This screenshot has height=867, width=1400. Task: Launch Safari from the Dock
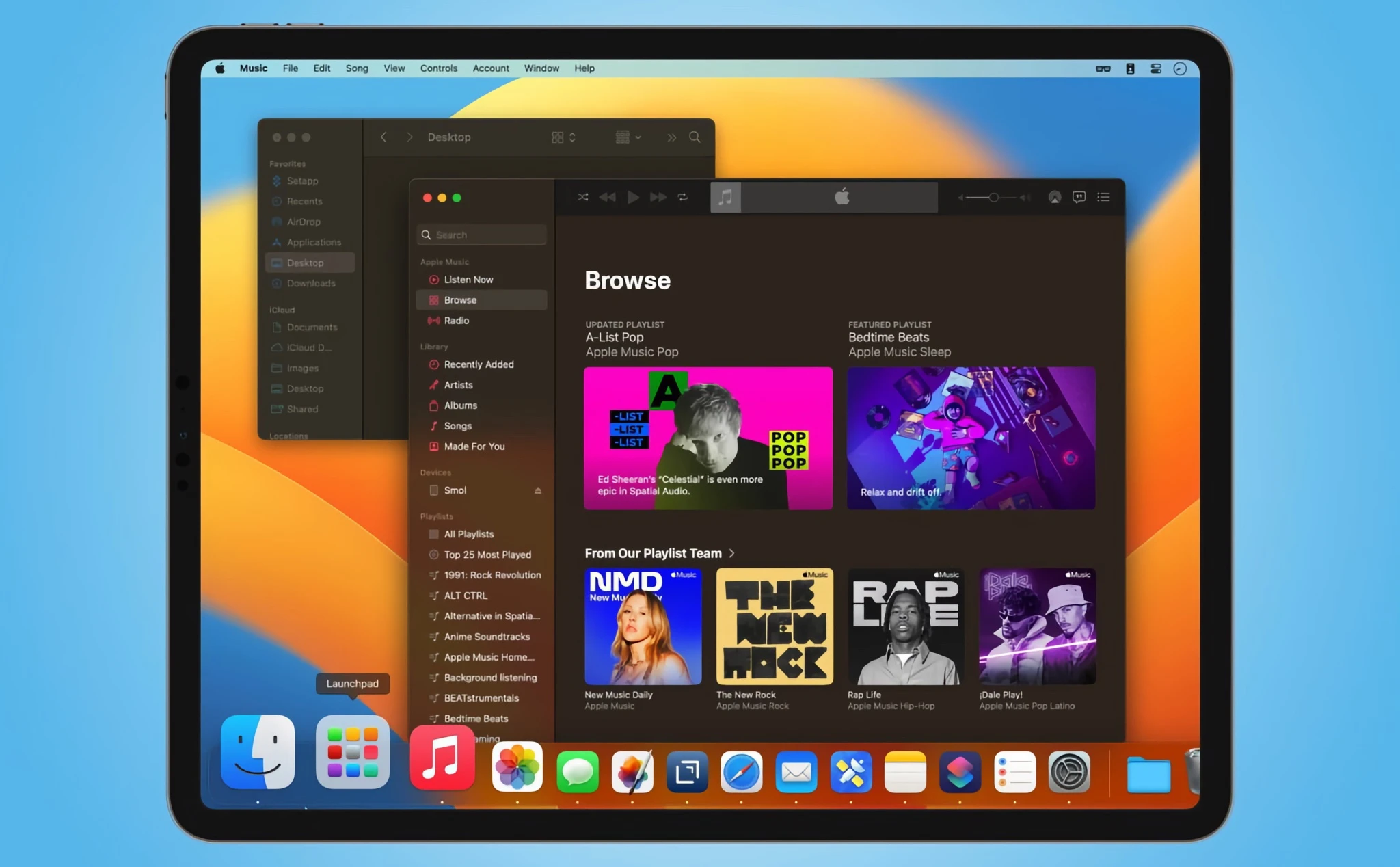[x=741, y=773]
